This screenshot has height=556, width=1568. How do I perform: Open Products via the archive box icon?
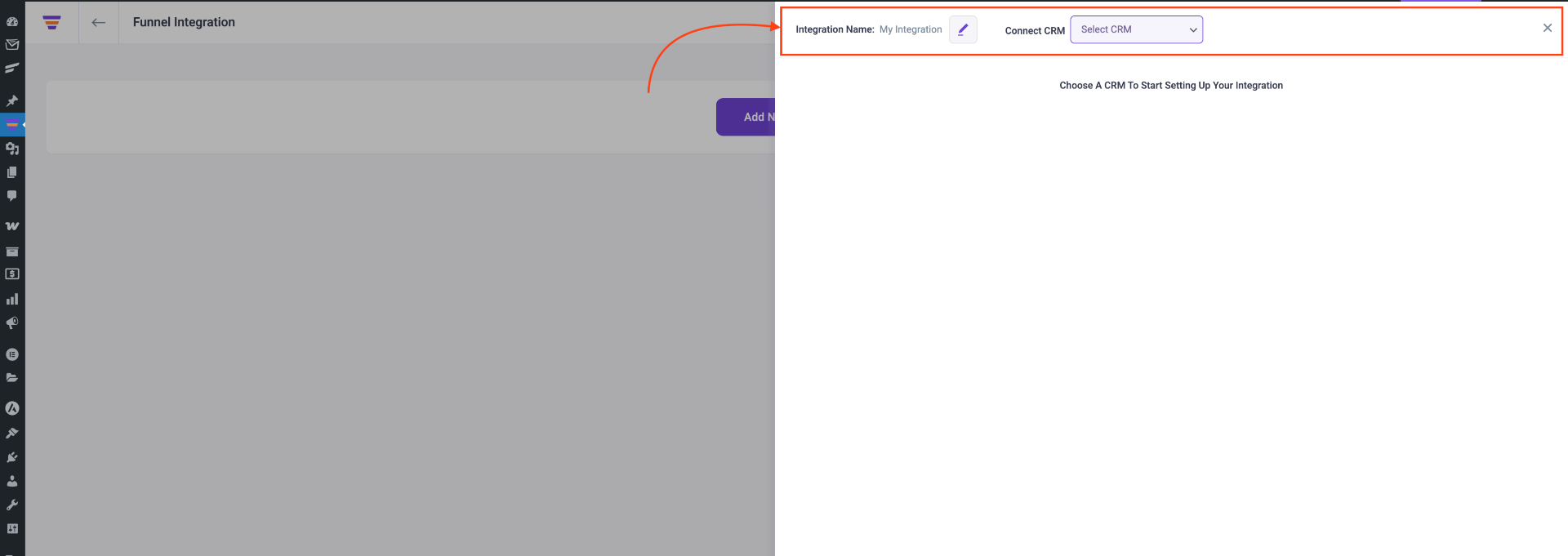tap(12, 251)
